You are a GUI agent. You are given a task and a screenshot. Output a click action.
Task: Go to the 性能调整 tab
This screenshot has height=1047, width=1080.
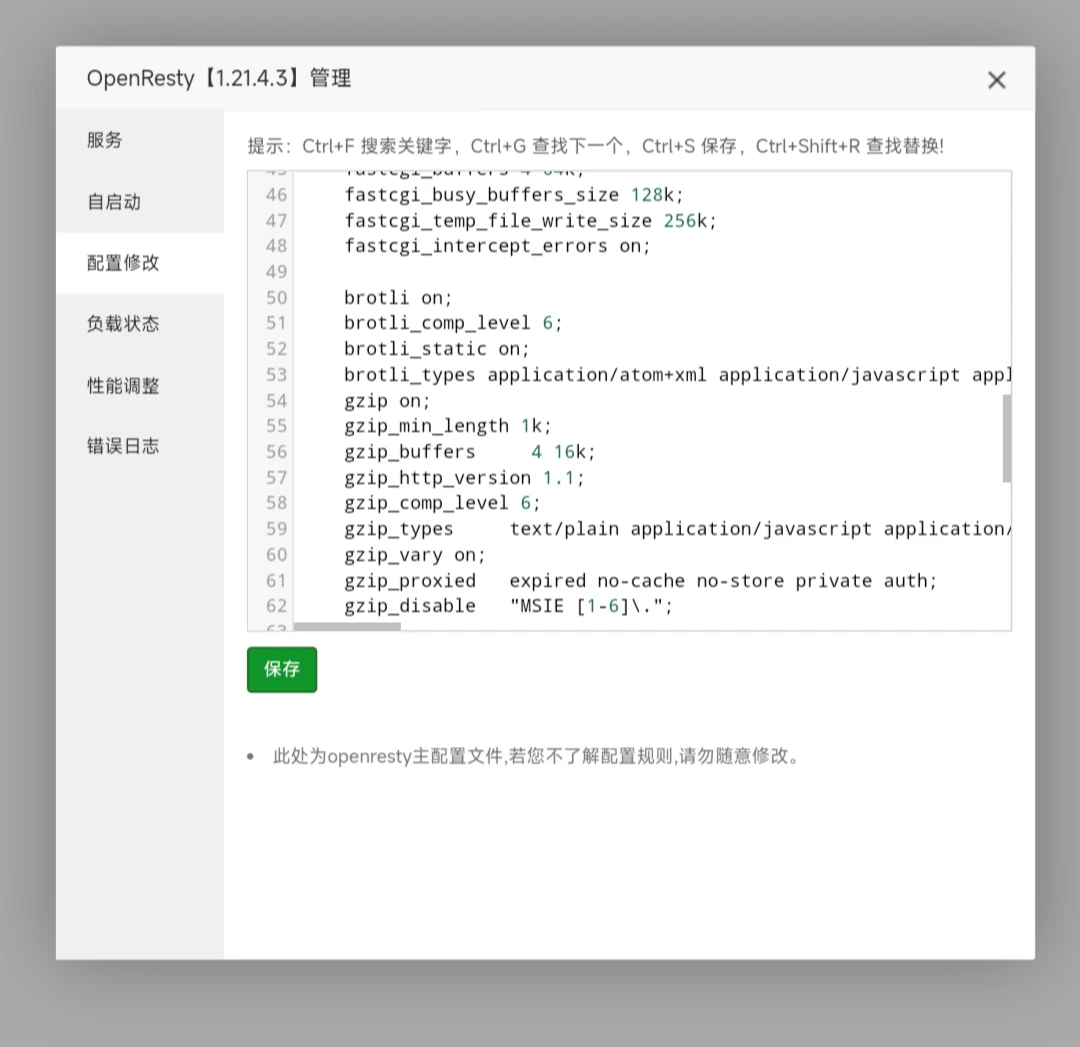click(123, 385)
